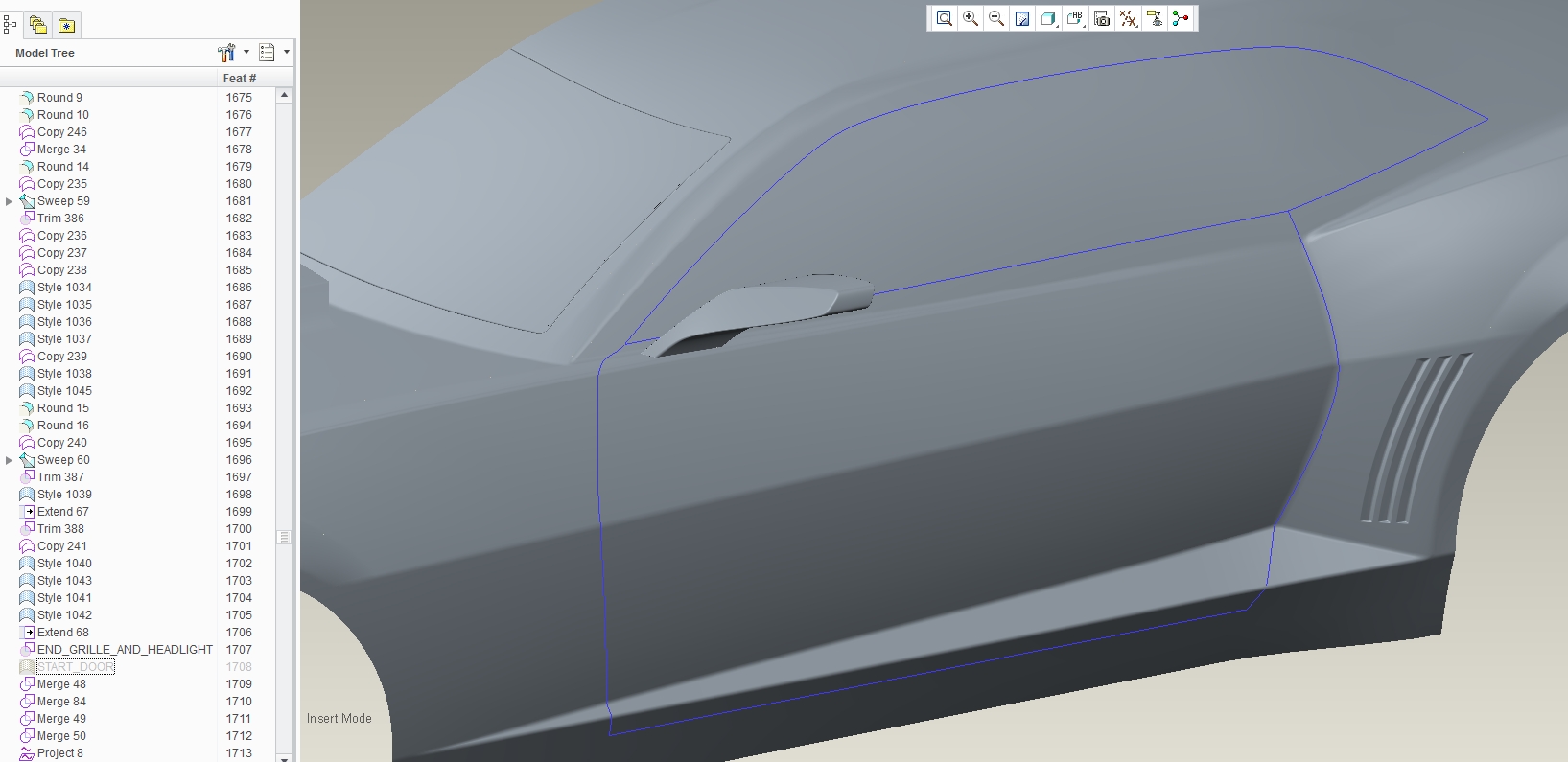Open Datum Display Filters menu
The image size is (1568, 762).
(1129, 18)
